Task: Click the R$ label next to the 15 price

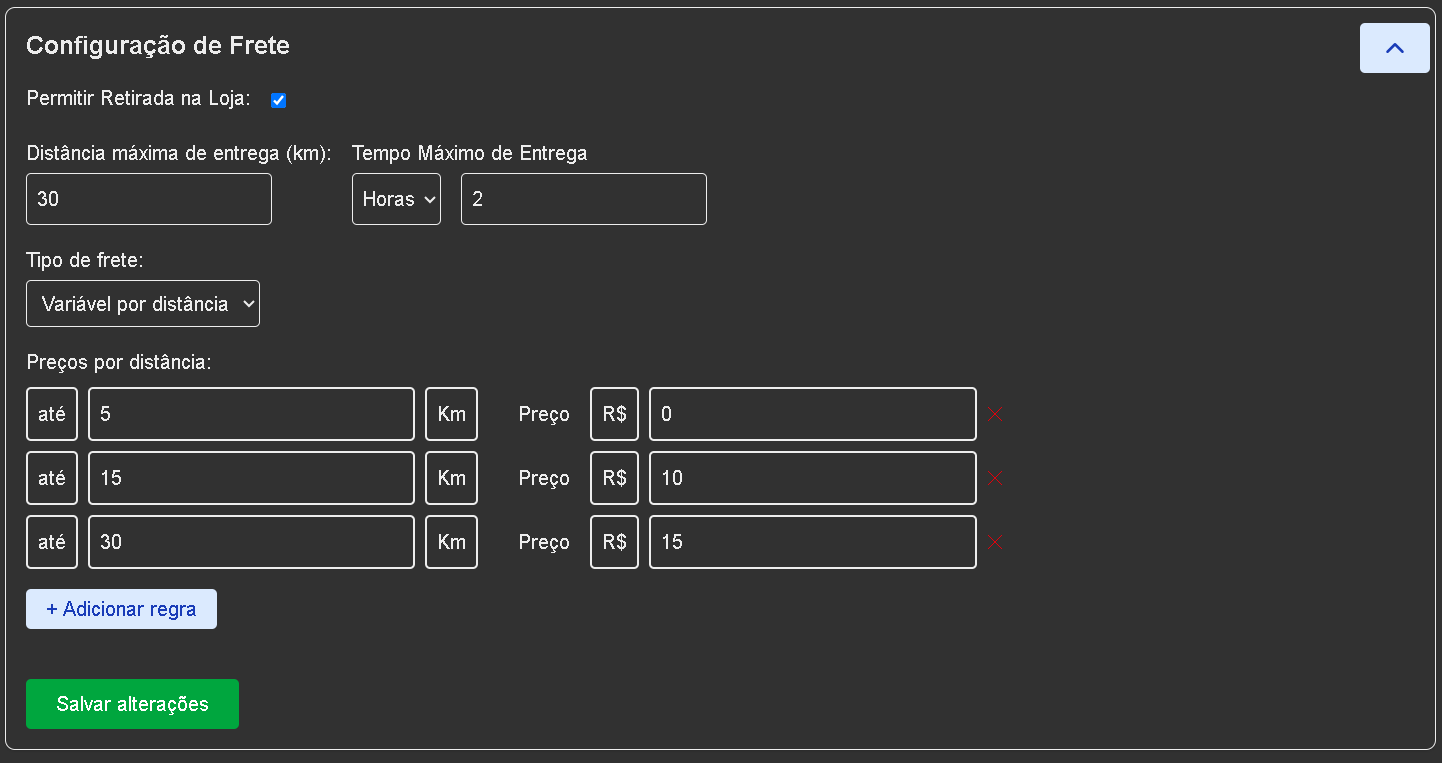Action: [x=613, y=542]
